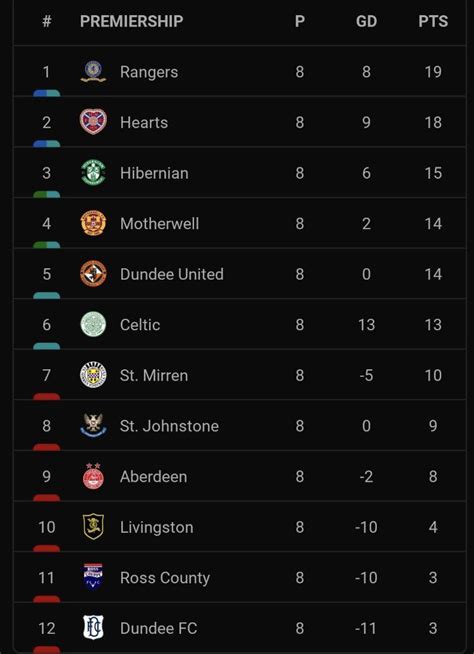Sort table by GD column header
Image resolution: width=474 pixels, height=654 pixels.
pos(366,21)
